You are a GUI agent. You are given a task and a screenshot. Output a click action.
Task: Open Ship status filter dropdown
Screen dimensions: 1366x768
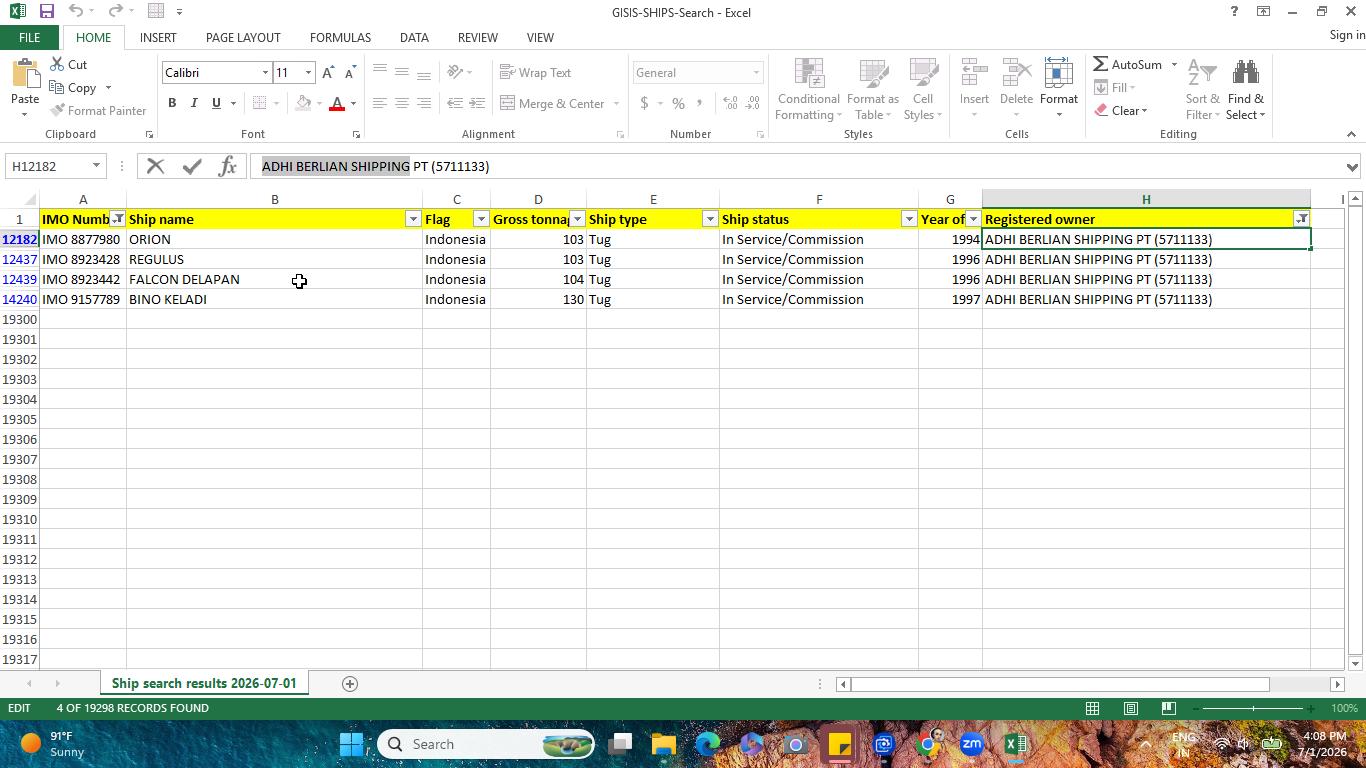point(909,219)
